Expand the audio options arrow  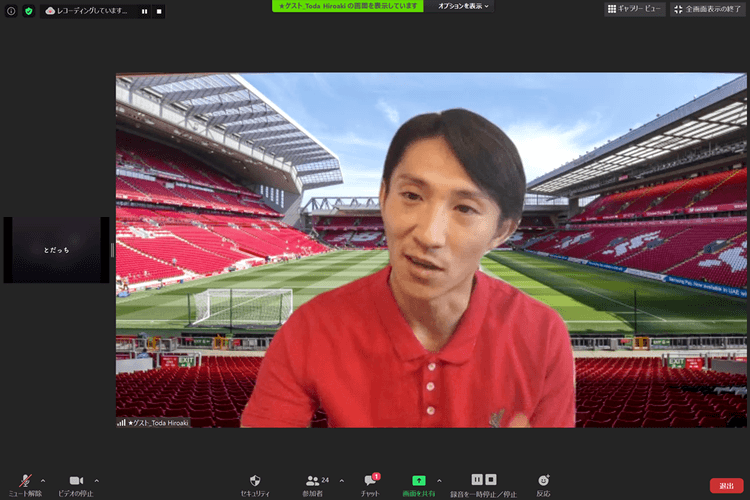[43, 480]
